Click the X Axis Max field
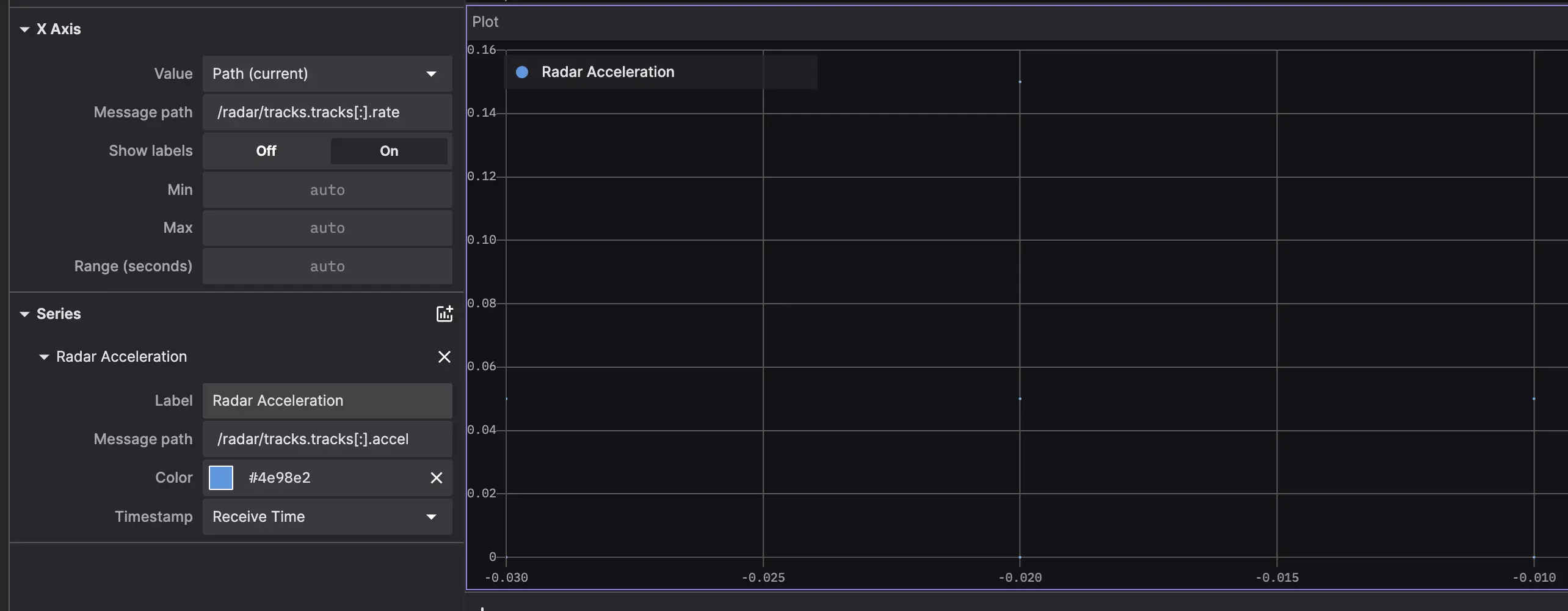The image size is (1568, 611). 327,228
